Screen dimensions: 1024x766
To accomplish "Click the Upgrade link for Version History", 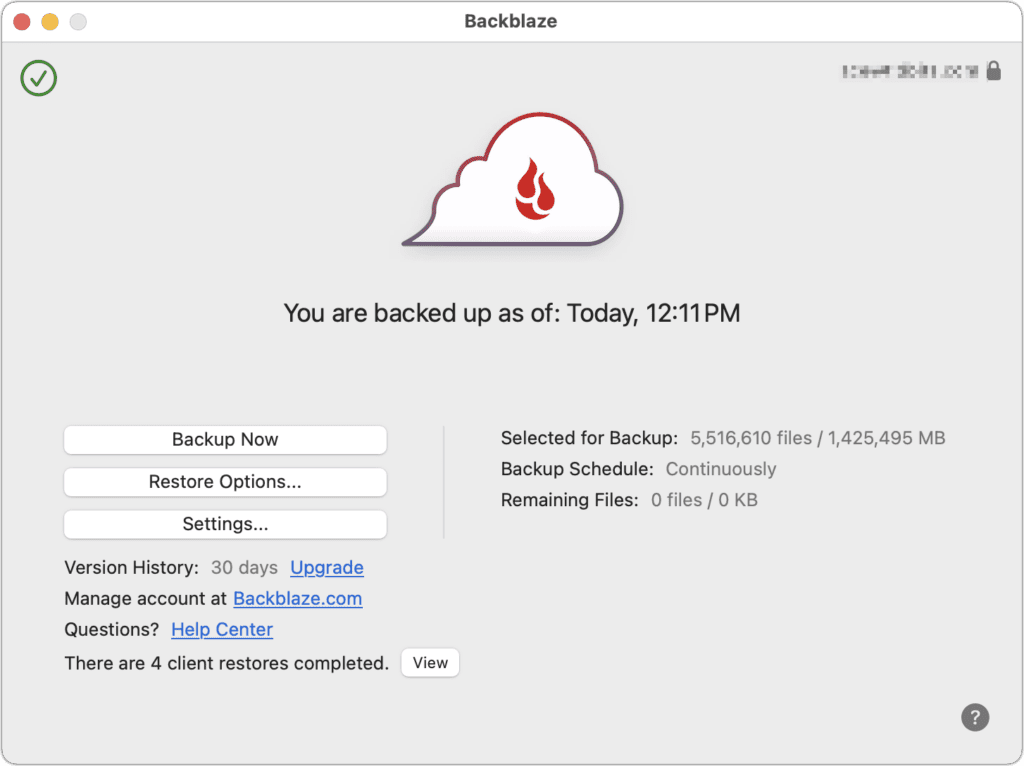I will coord(327,568).
